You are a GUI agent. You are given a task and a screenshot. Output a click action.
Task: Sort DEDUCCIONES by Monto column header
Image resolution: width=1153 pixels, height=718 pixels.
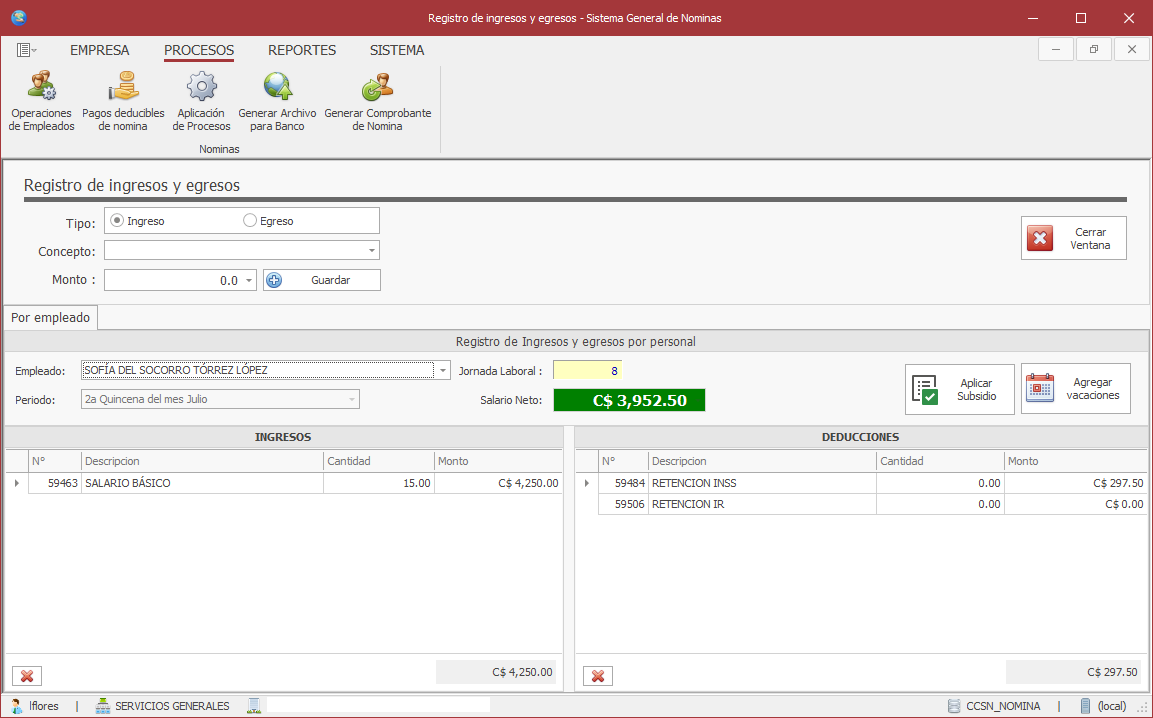coord(1075,461)
